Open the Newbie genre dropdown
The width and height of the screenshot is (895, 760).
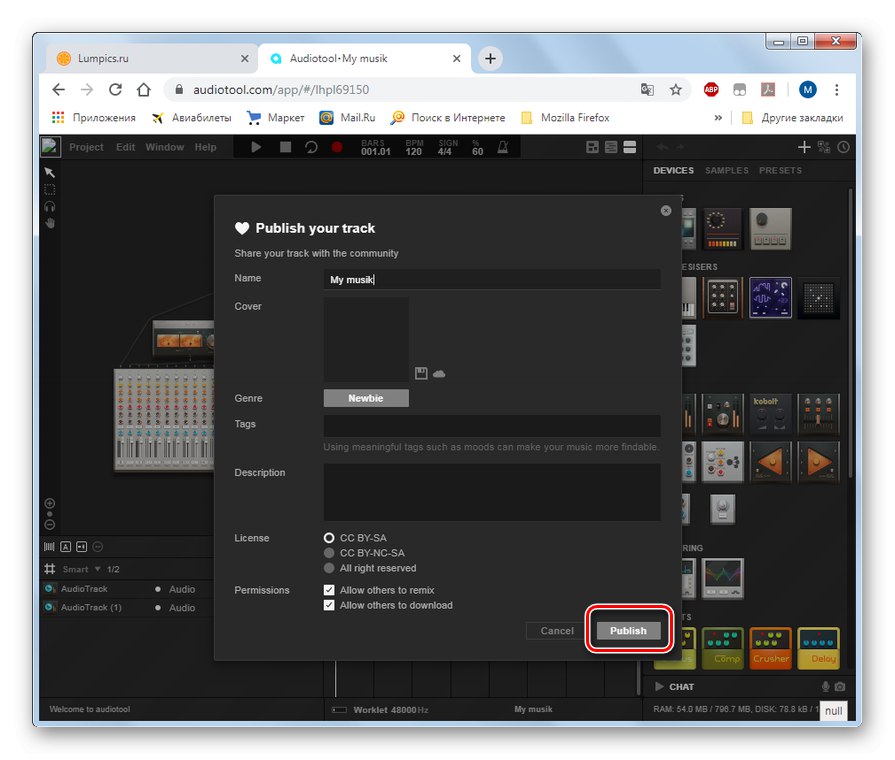[x=366, y=398]
